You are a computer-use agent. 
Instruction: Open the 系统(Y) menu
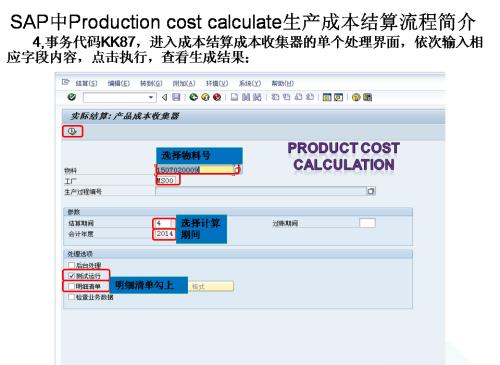coord(250,83)
